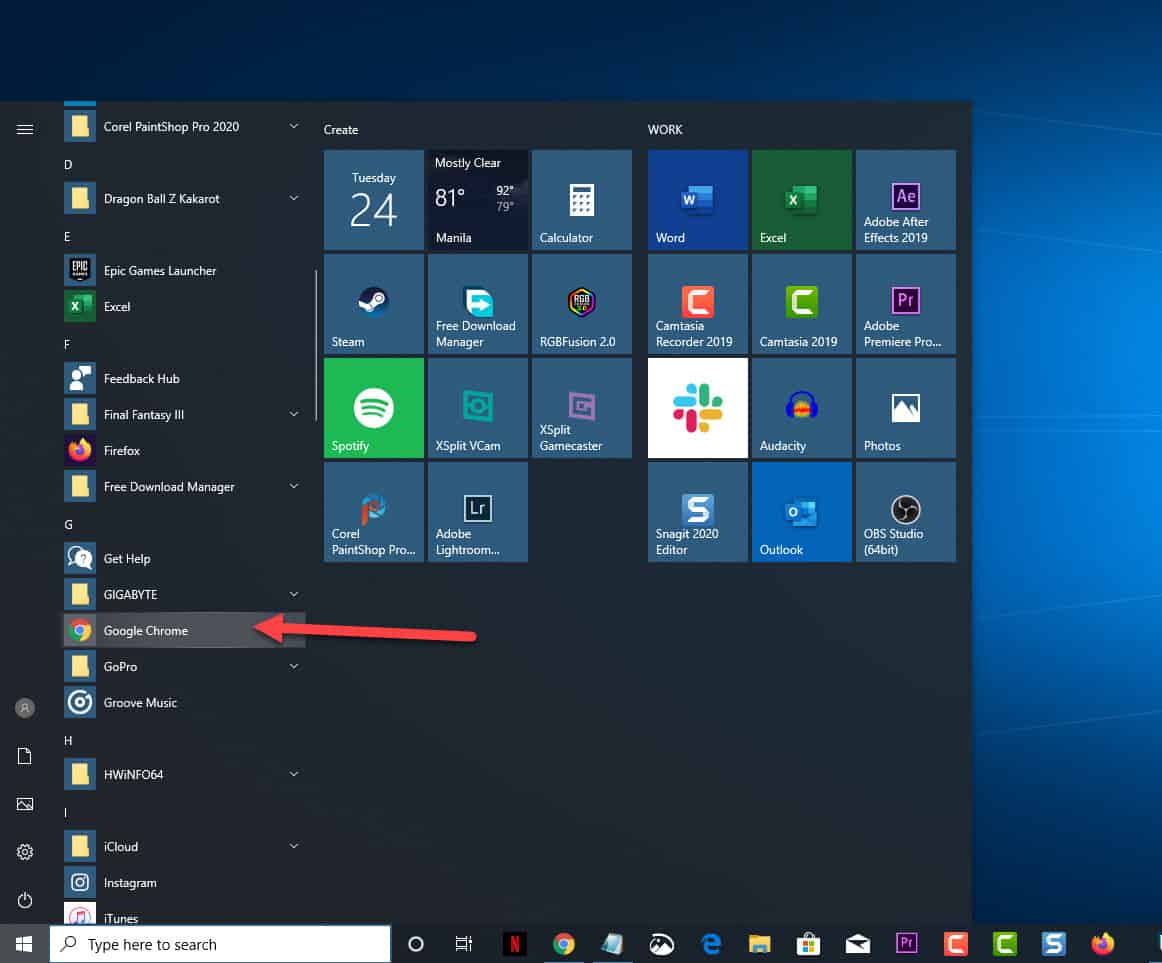Open Microsoft Edge from the taskbar

(x=711, y=944)
